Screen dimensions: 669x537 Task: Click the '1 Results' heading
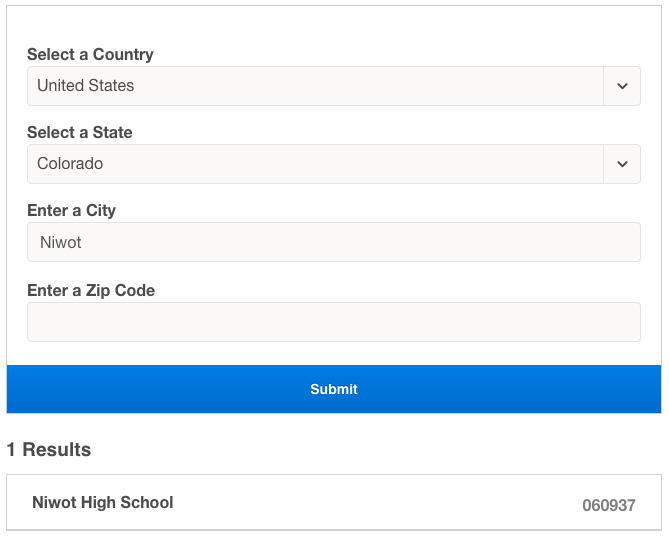pos(48,449)
